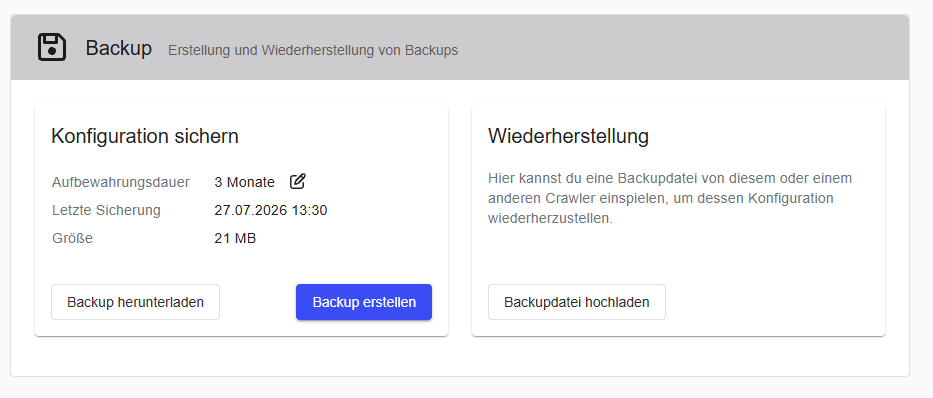Click the date '27.07.2026 13:30'
Viewport: 933px width, 398px height.
[x=271, y=210]
